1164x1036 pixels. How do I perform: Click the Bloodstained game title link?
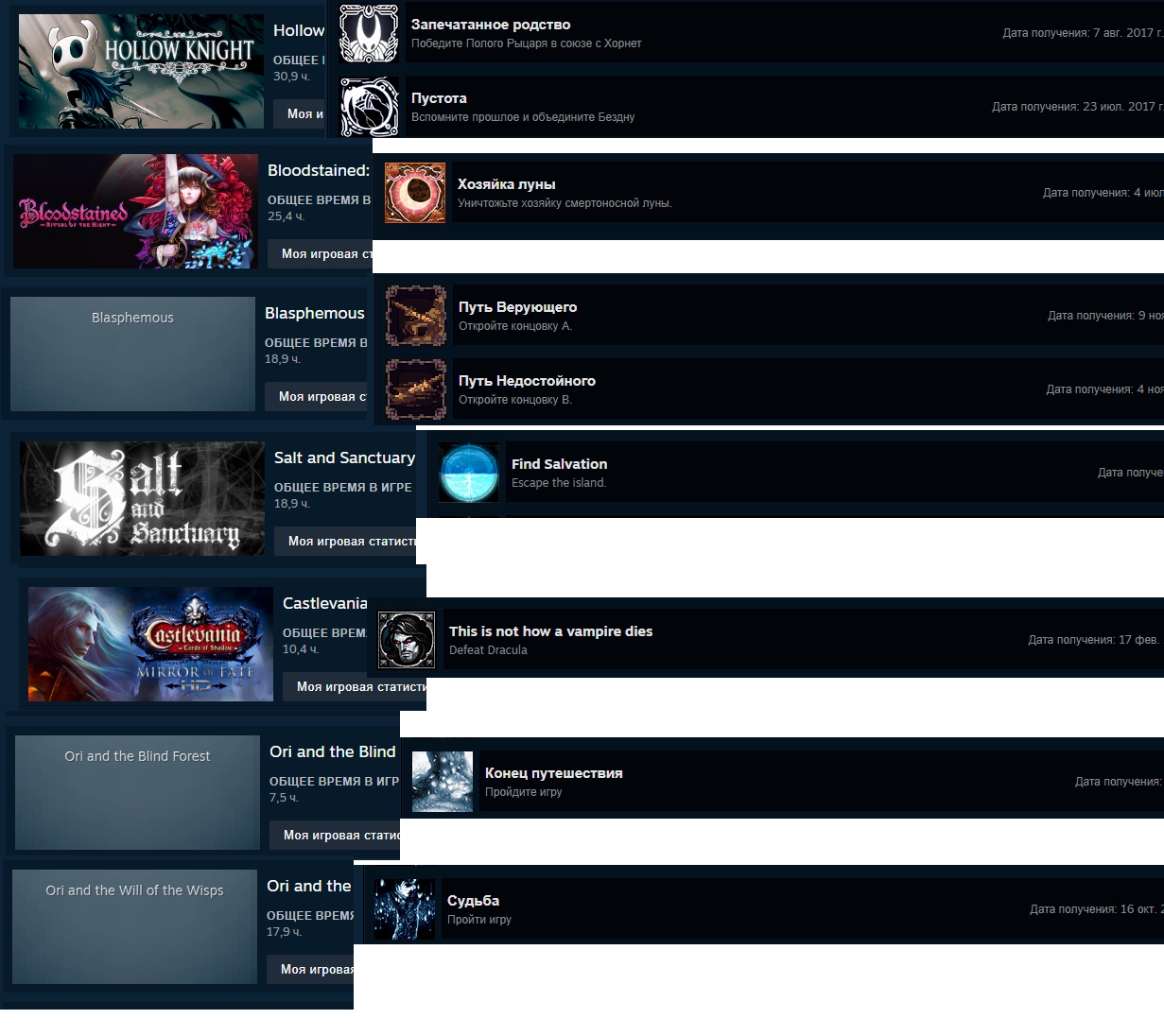pyautogui.click(x=319, y=170)
